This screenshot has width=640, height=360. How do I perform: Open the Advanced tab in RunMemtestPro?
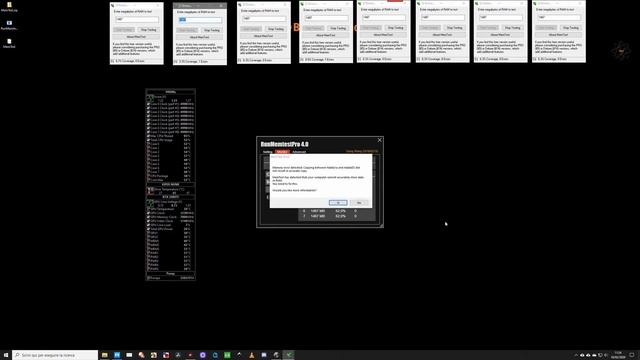pyautogui.click(x=299, y=152)
